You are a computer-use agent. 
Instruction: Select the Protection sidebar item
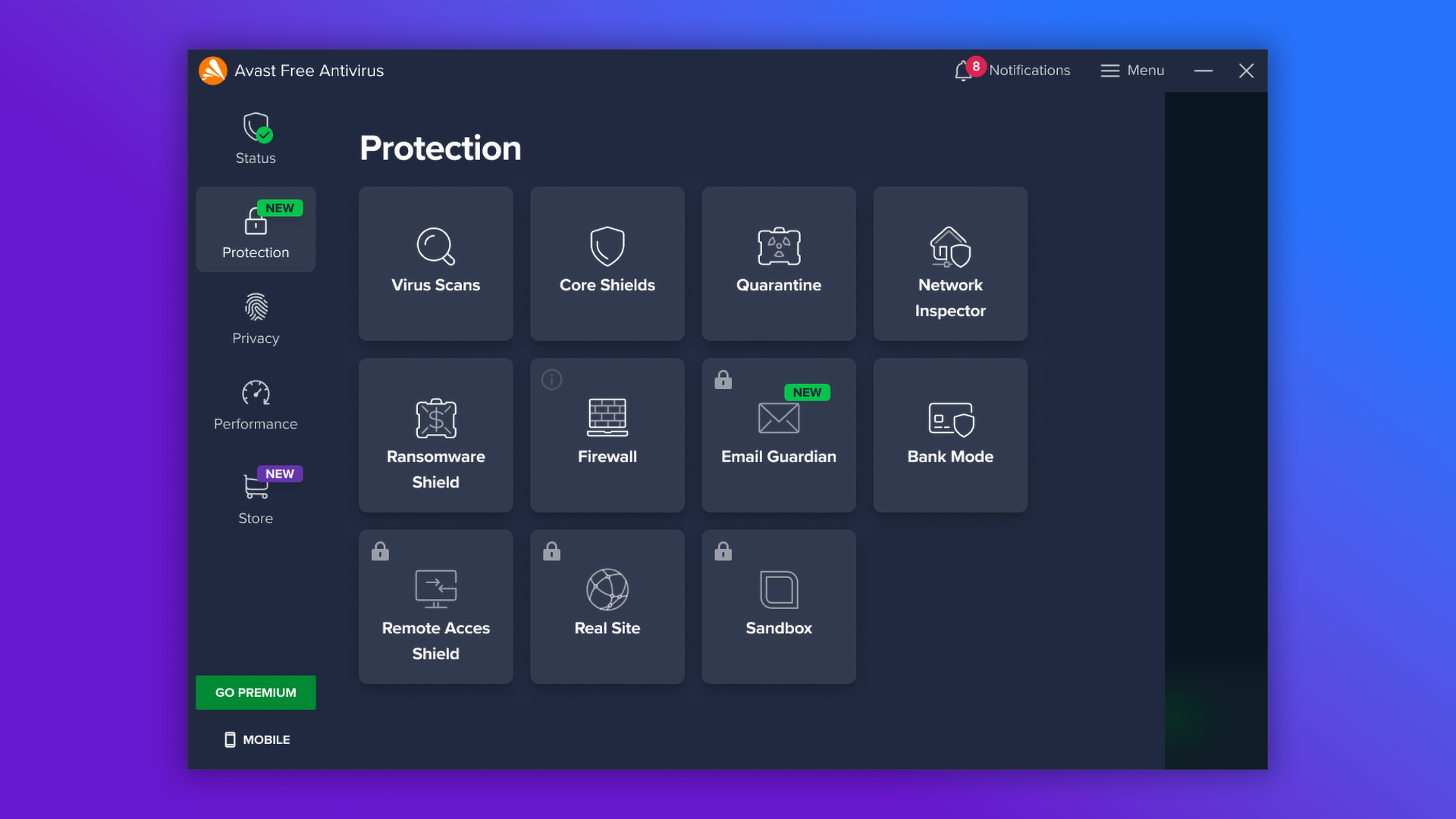point(256,230)
